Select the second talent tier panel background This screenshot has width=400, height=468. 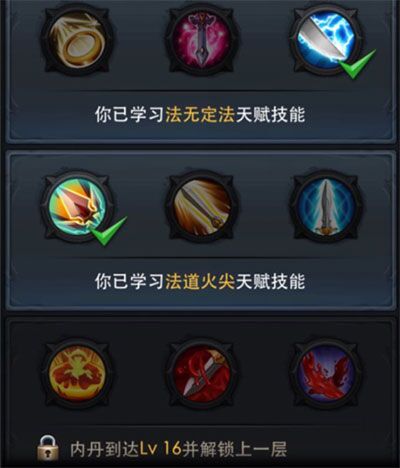(200, 231)
